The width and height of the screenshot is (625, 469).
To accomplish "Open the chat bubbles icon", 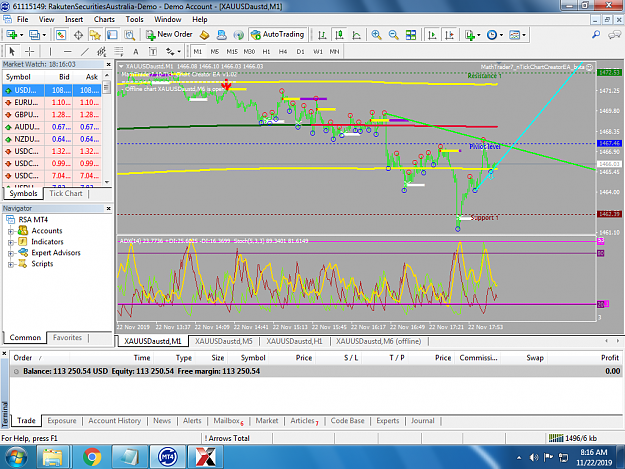I will [614, 35].
